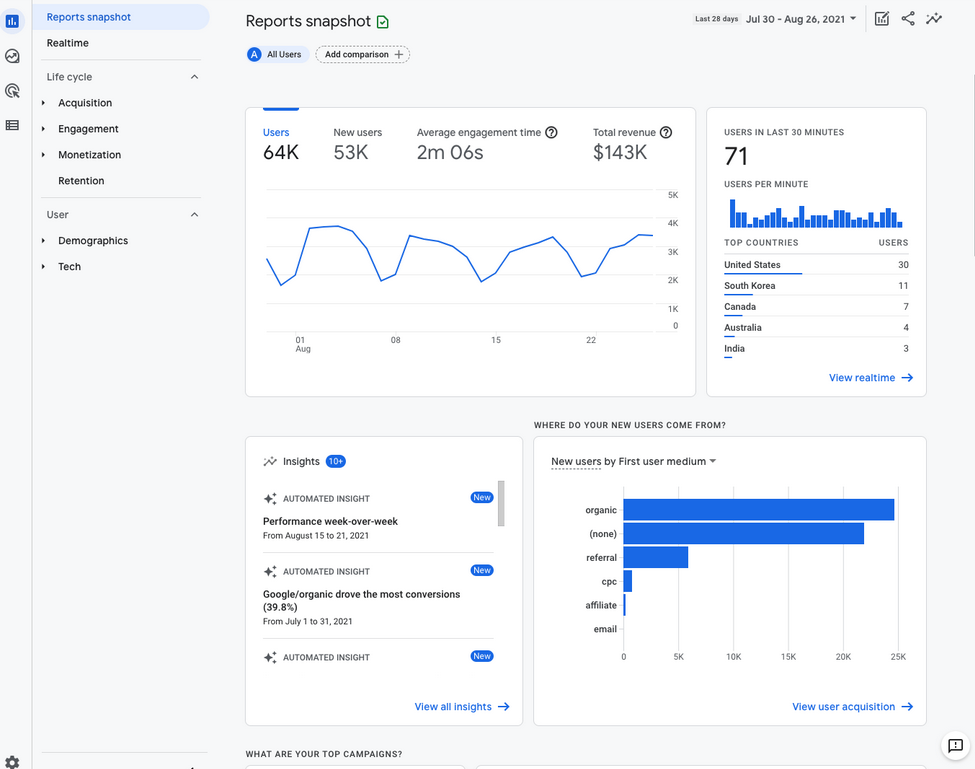Viewport: 975px width, 769px height.
Task: Collapse the Life cycle section
Action: click(194, 77)
